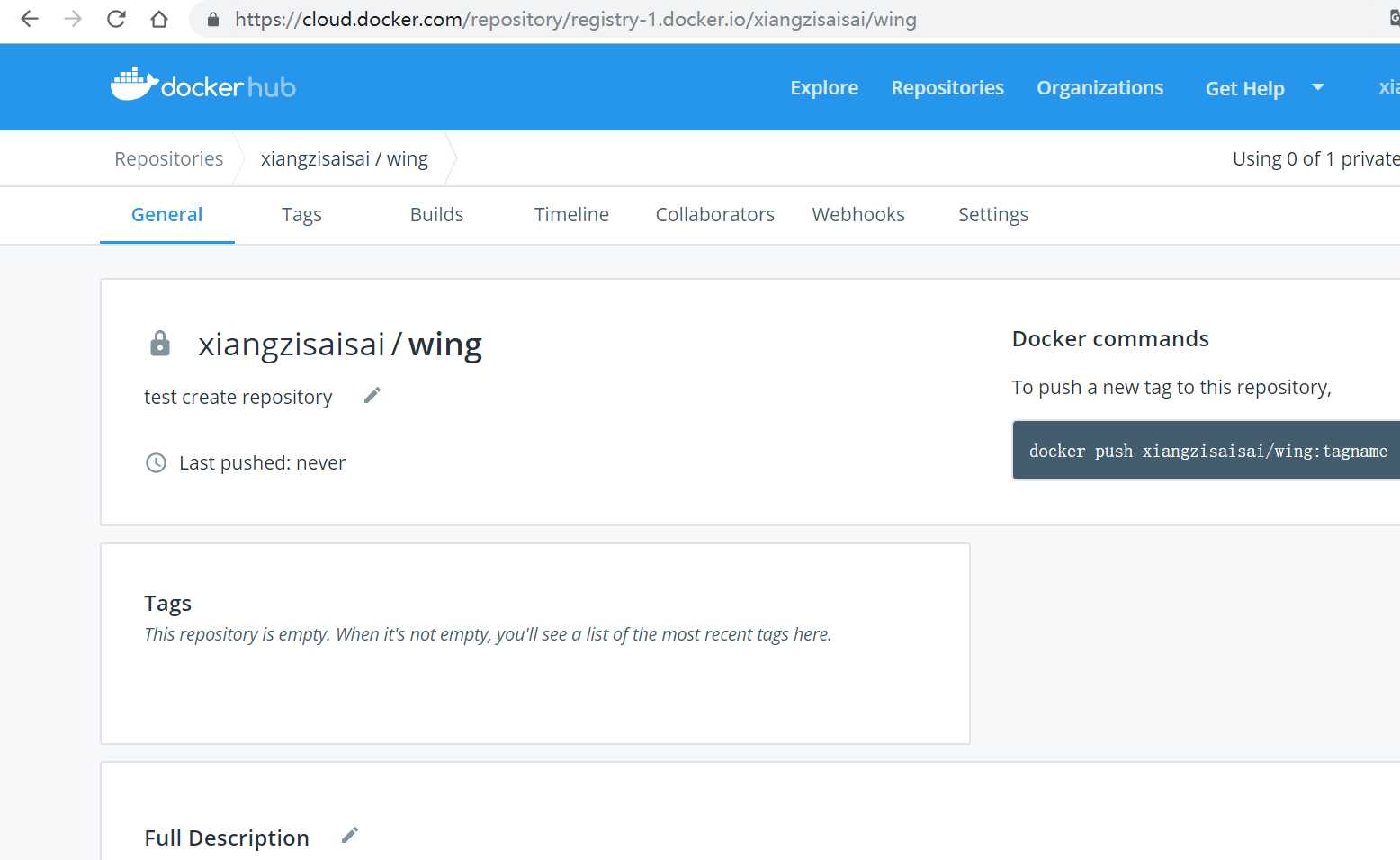Click the xiangzisaisai / wing breadcrumb
This screenshot has height=860, width=1400.
click(x=345, y=158)
